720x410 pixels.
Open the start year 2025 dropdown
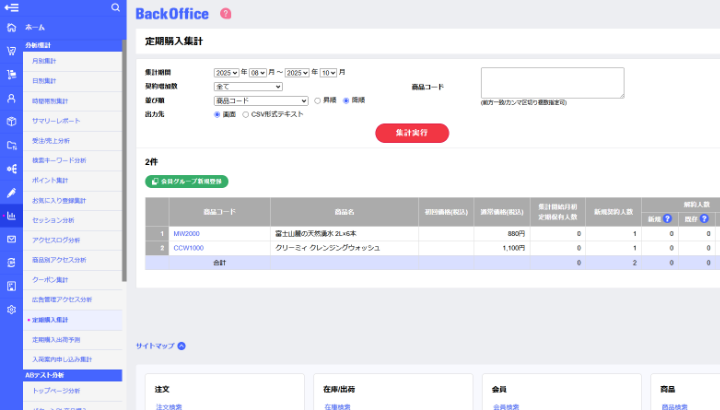[x=226, y=73]
